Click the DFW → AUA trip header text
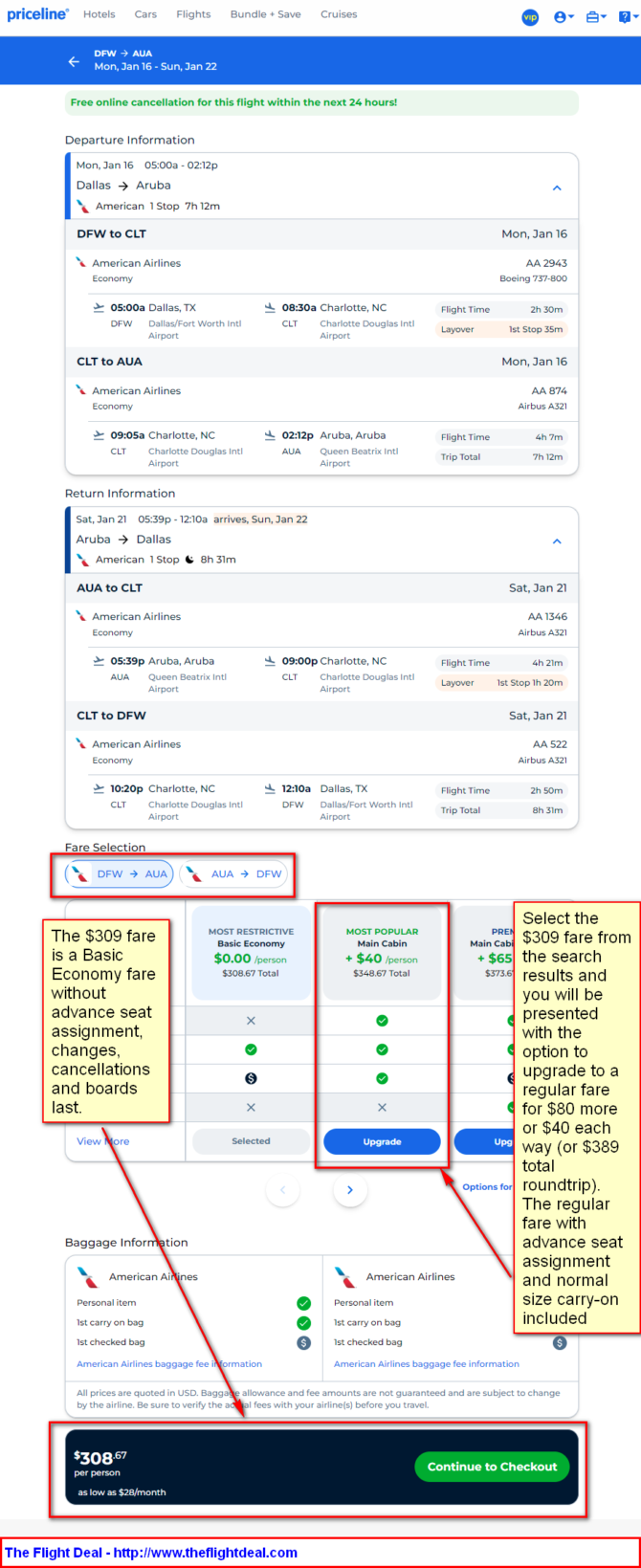This screenshot has height=1568, width=641. coord(122,54)
